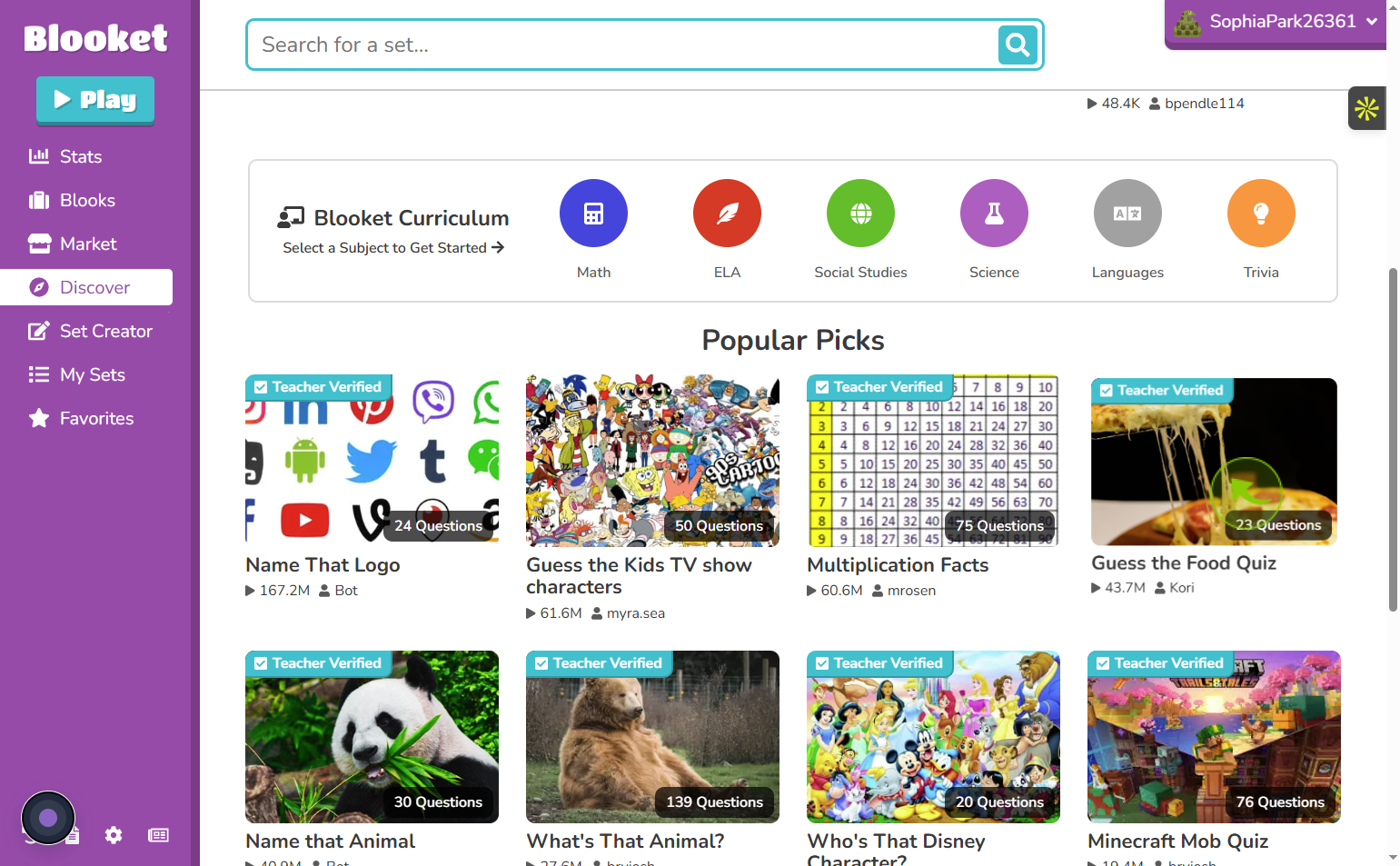Click the user avatar beside SophiaPark26361
The width and height of the screenshot is (1400, 866).
[x=1187, y=22]
